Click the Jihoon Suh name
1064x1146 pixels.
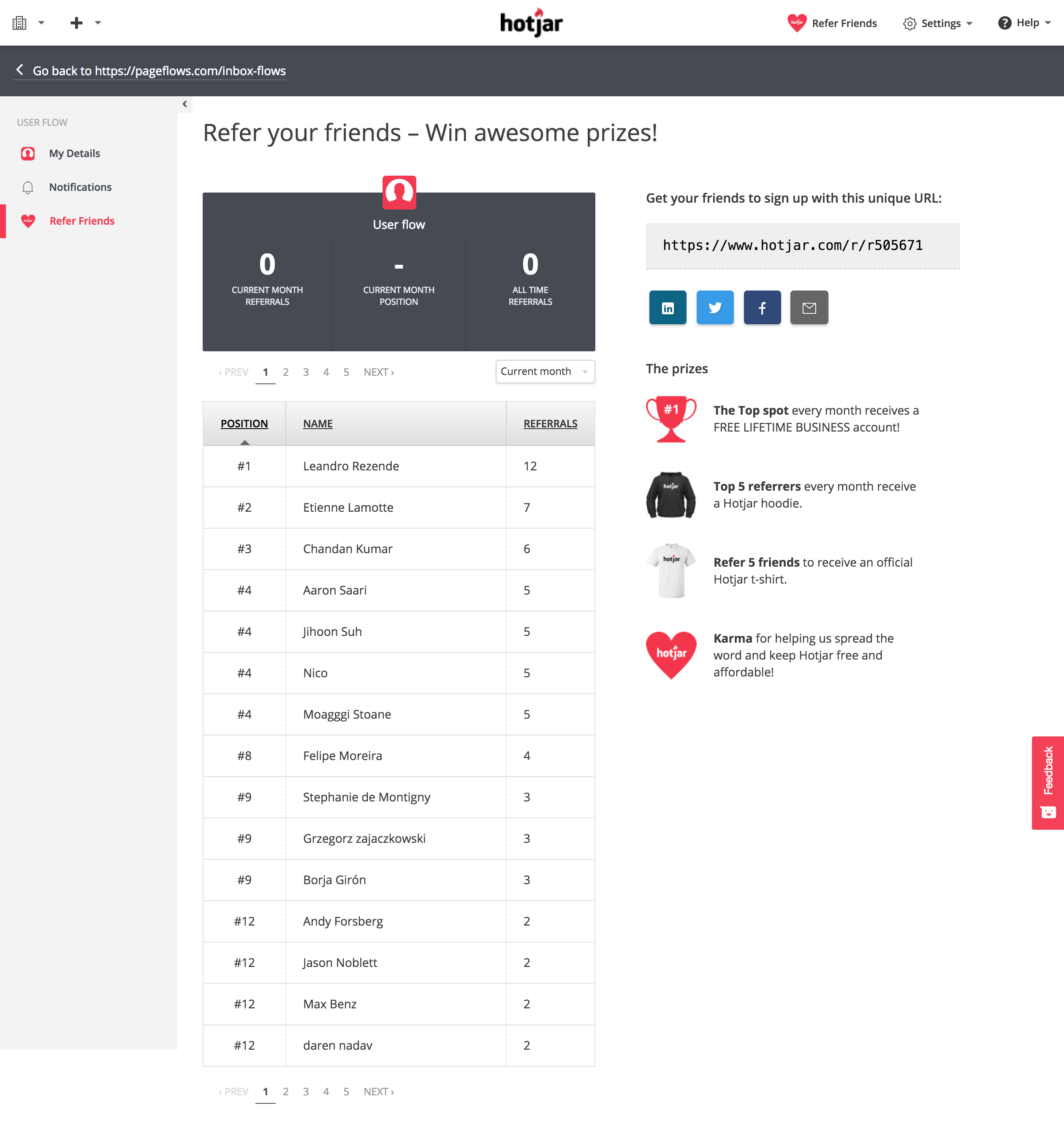point(332,632)
